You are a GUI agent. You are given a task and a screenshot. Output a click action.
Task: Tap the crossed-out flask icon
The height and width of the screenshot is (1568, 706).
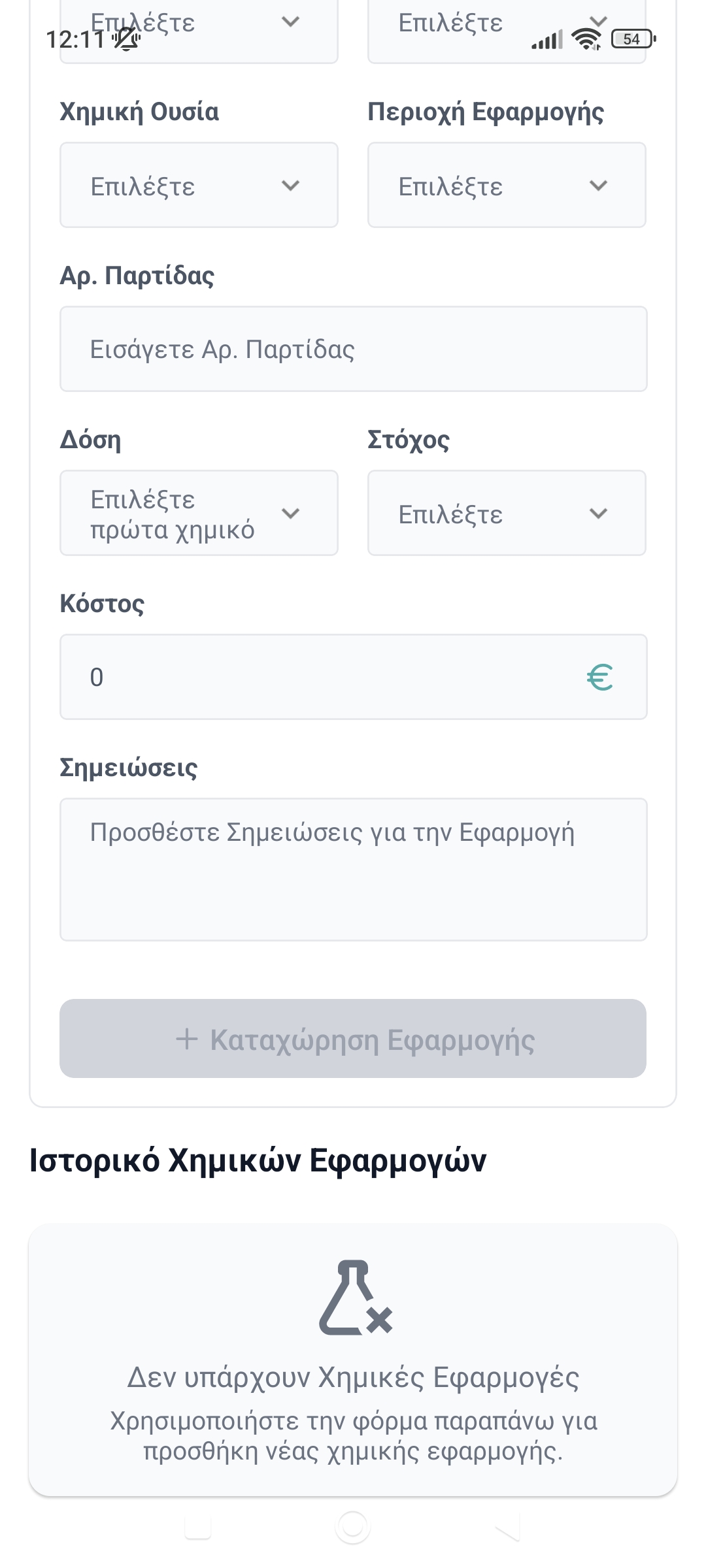[x=355, y=1298]
